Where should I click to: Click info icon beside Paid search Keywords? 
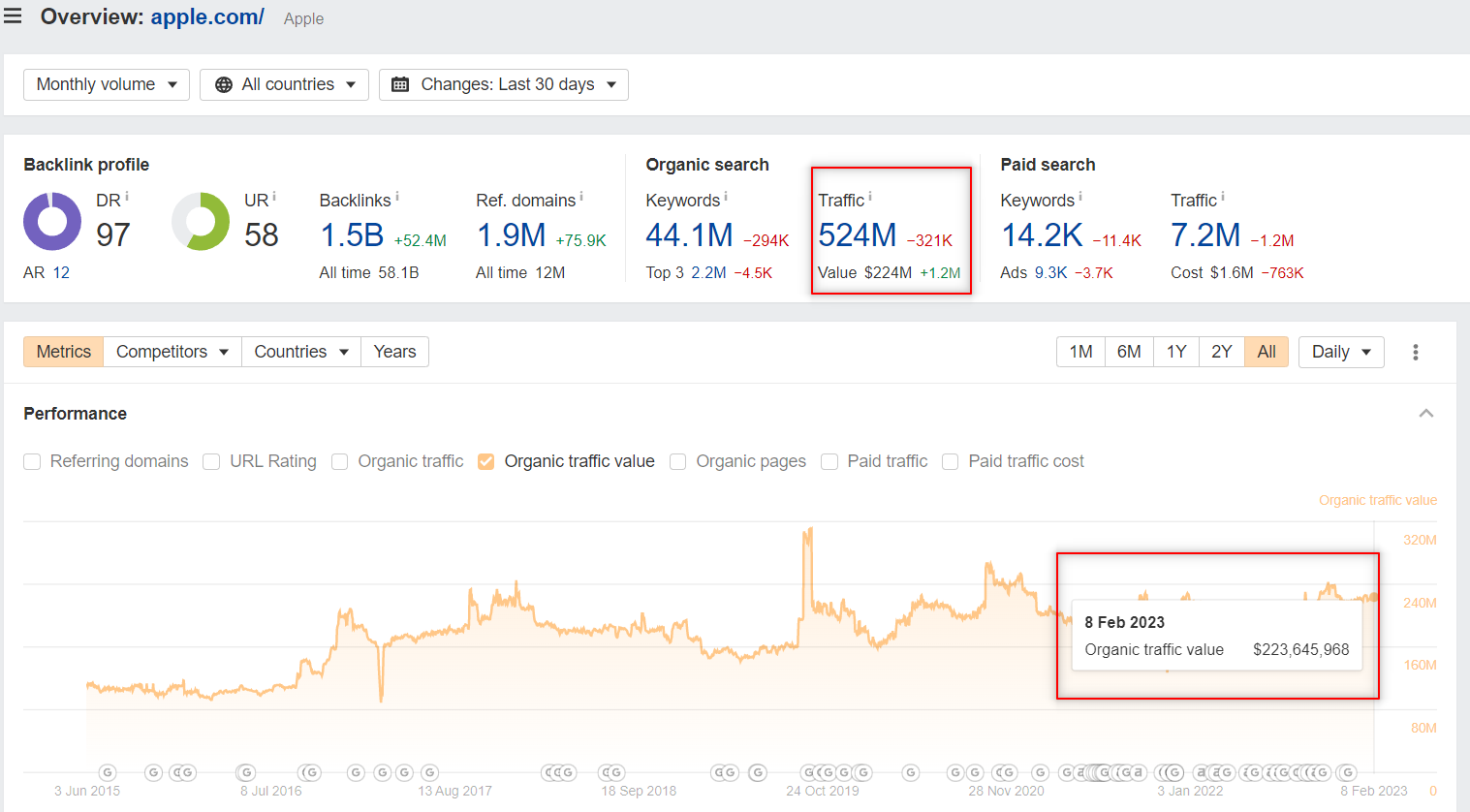click(x=1080, y=197)
